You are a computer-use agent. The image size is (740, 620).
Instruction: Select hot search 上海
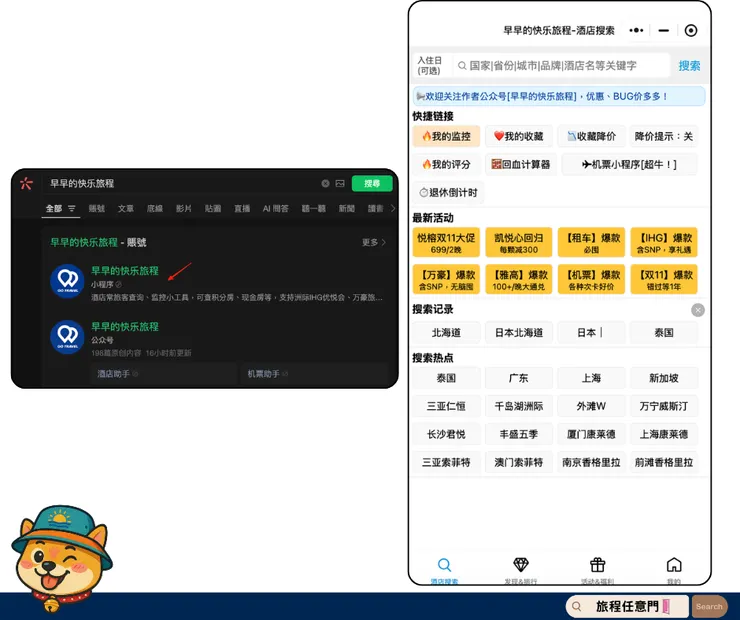pos(591,378)
